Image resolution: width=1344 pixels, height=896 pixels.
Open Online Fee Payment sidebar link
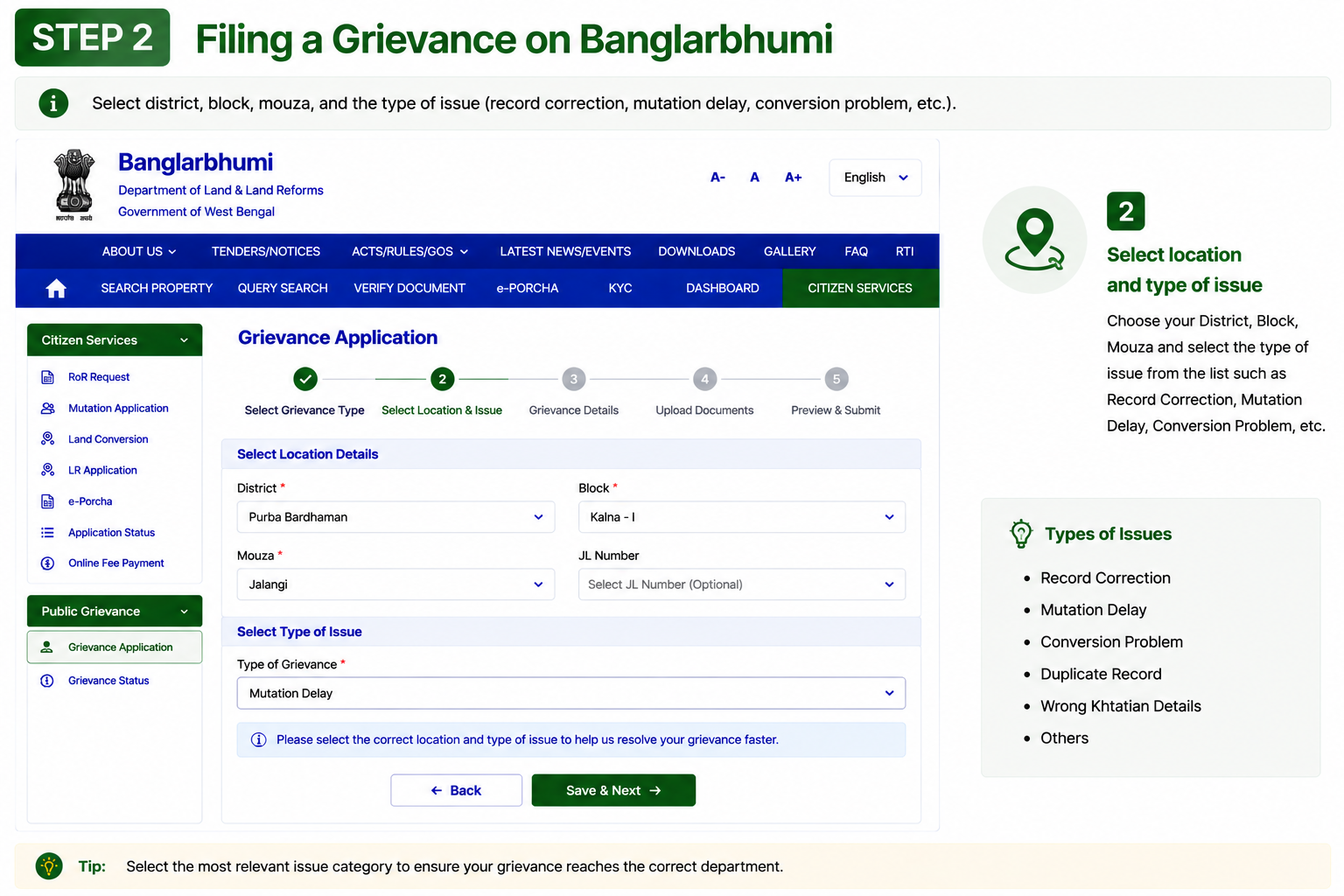pos(116,563)
